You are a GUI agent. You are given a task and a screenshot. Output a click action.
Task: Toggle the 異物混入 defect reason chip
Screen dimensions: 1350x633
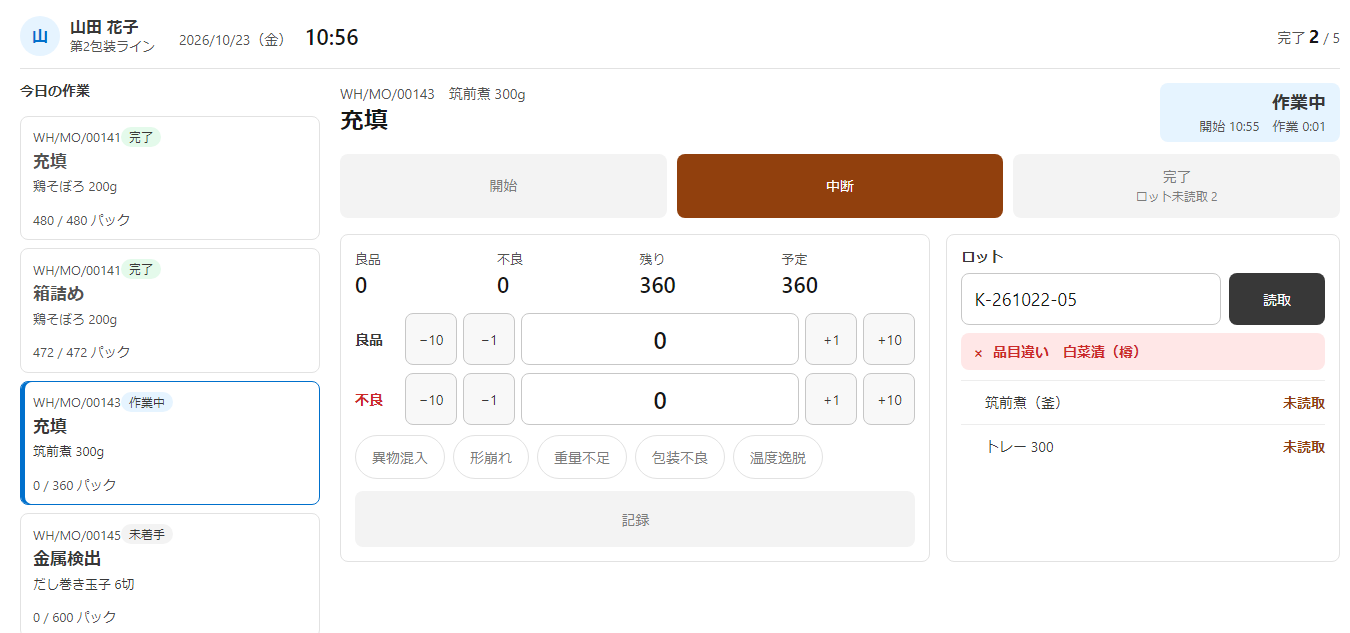click(400, 457)
